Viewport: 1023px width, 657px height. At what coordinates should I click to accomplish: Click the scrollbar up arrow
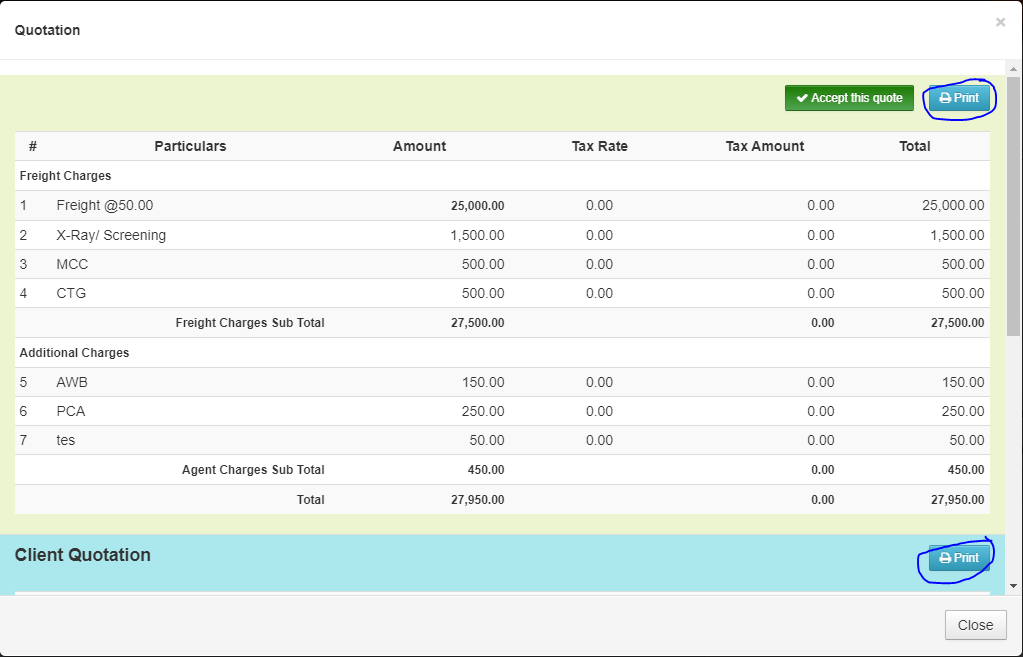pyautogui.click(x=1014, y=68)
